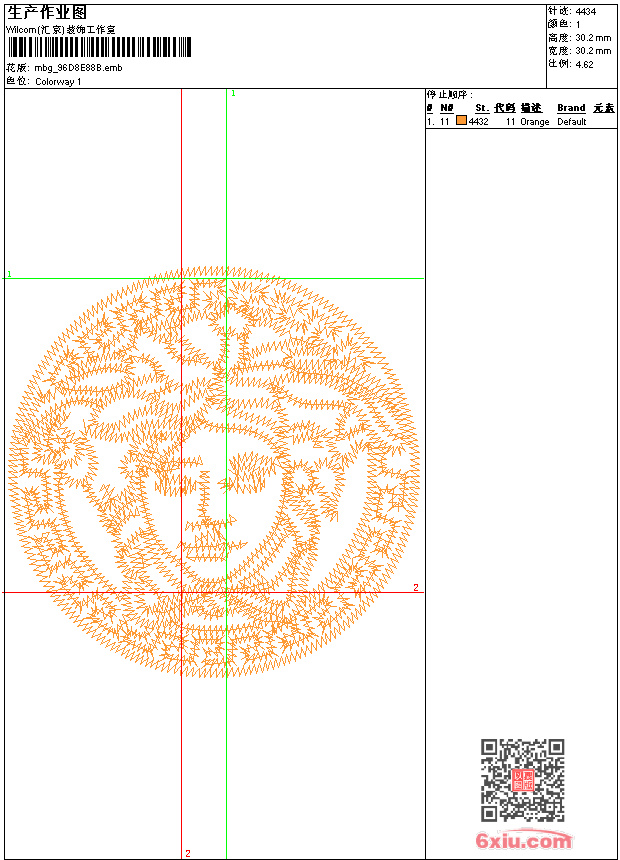620x860 pixels.
Task: Click the orange thread color swatch
Action: pyautogui.click(x=461, y=121)
